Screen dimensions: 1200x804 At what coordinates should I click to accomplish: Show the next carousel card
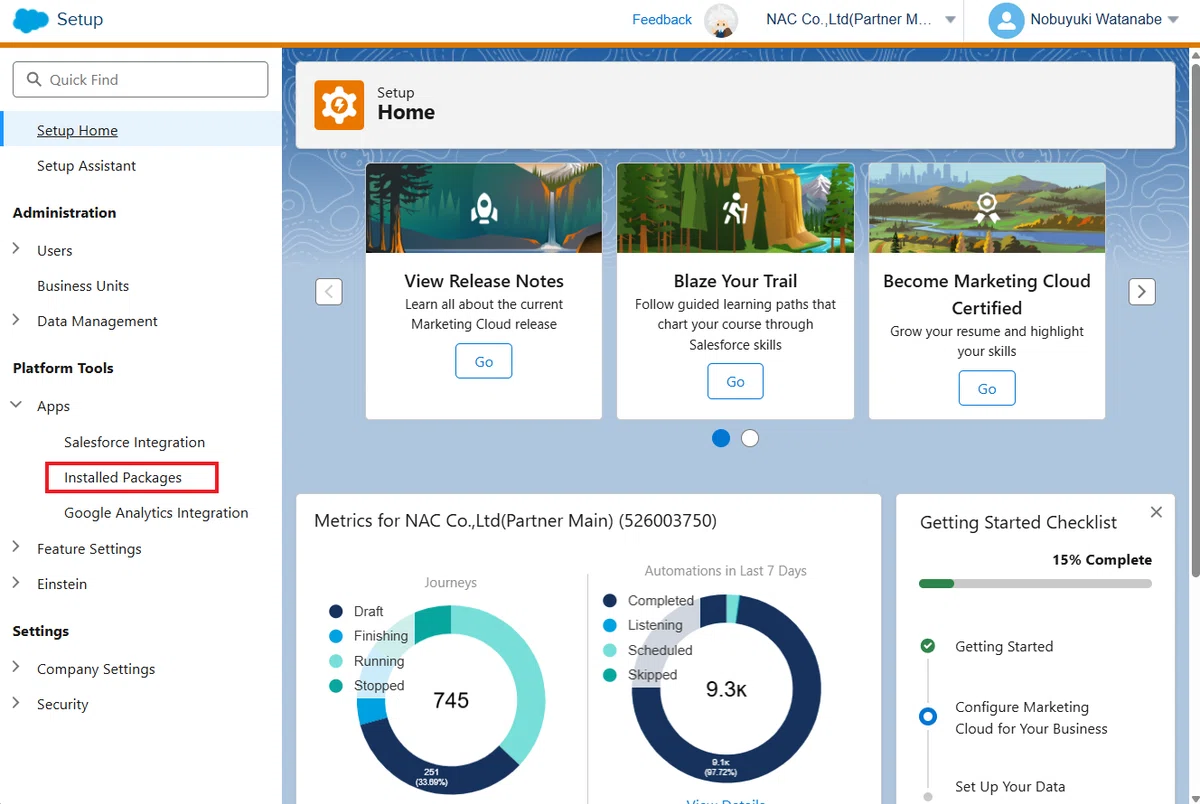(1142, 291)
